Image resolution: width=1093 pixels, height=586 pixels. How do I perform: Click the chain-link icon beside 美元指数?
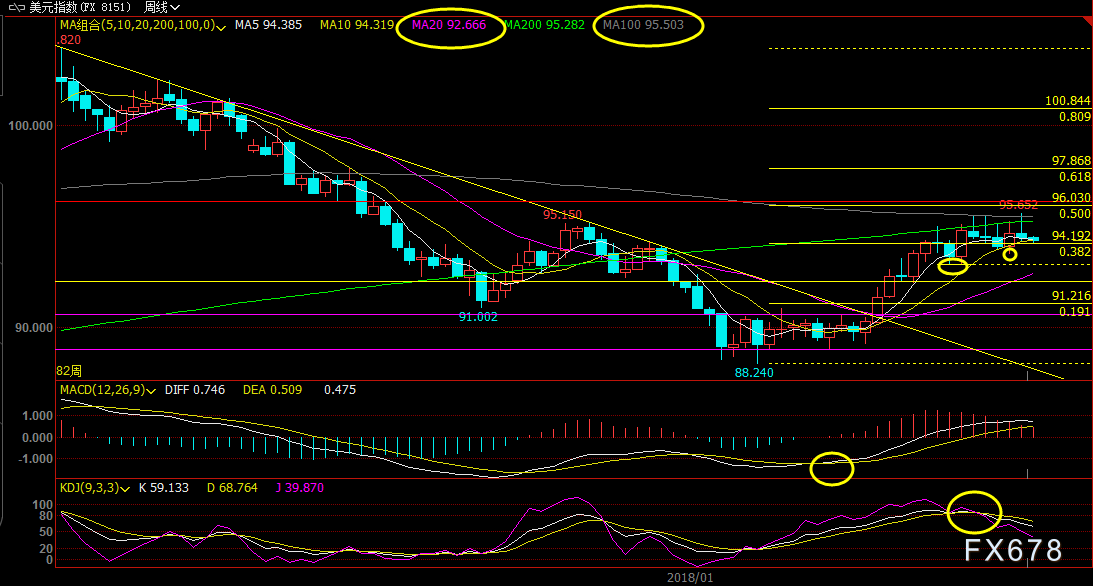(x=16, y=8)
